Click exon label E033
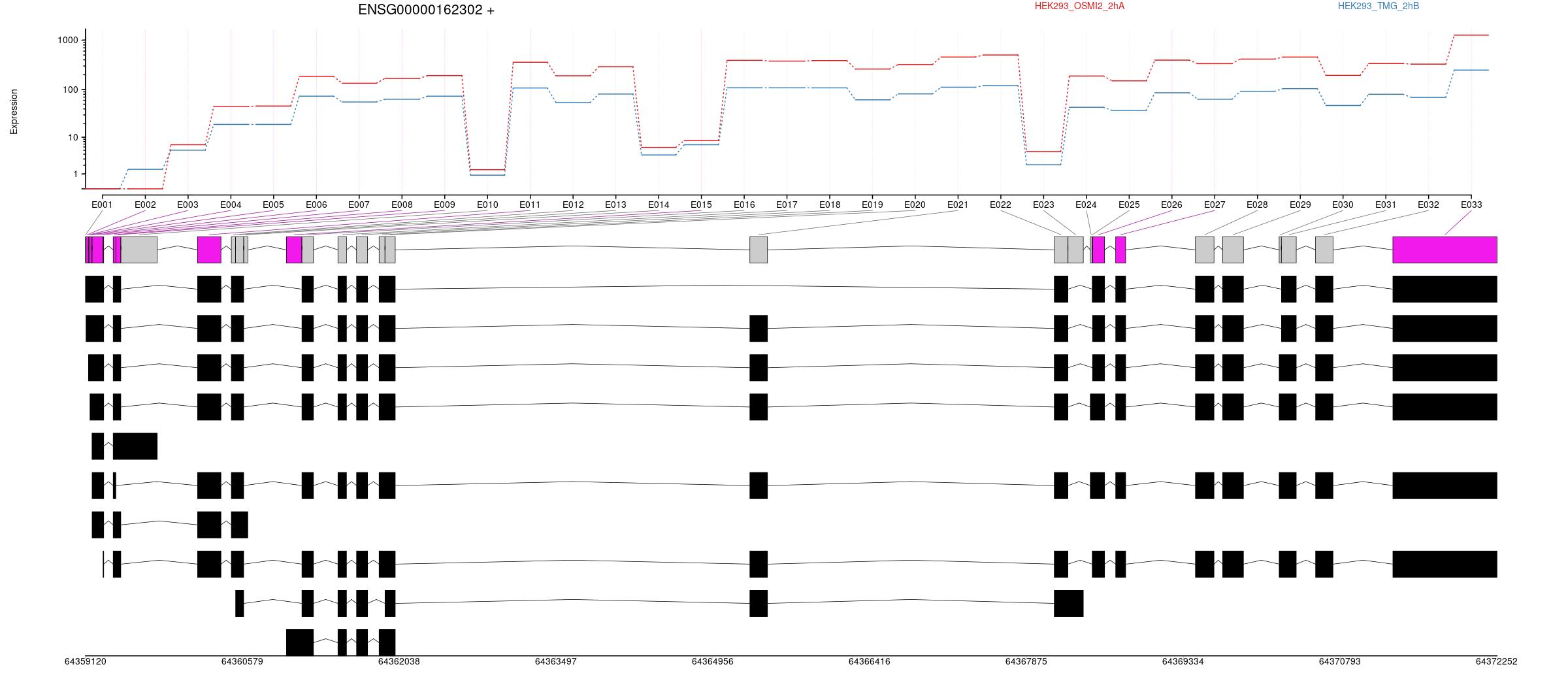Image resolution: width=1568 pixels, height=673 pixels. click(x=1471, y=205)
